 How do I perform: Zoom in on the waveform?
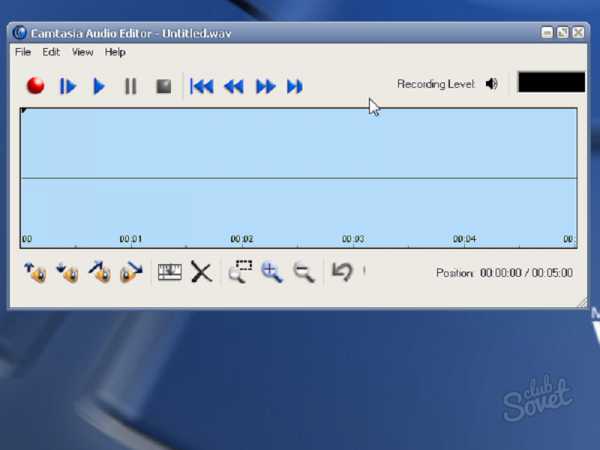pyautogui.click(x=272, y=272)
